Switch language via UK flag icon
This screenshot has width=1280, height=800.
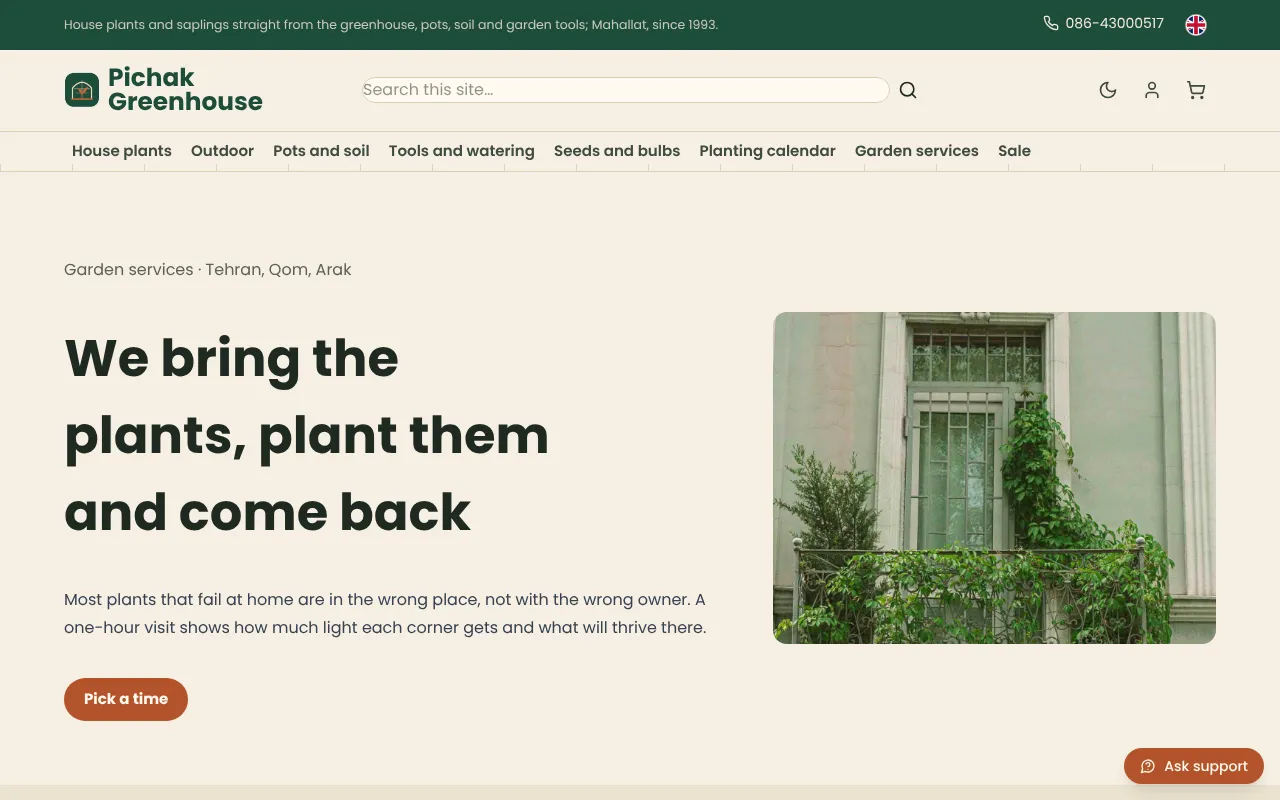click(x=1196, y=25)
